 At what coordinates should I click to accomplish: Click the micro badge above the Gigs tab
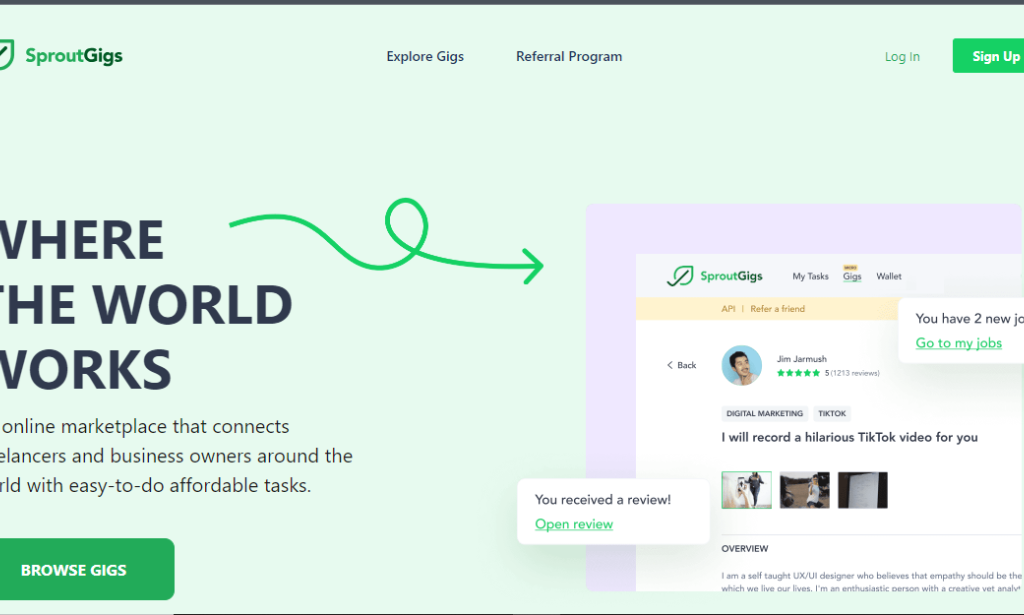pos(851,265)
